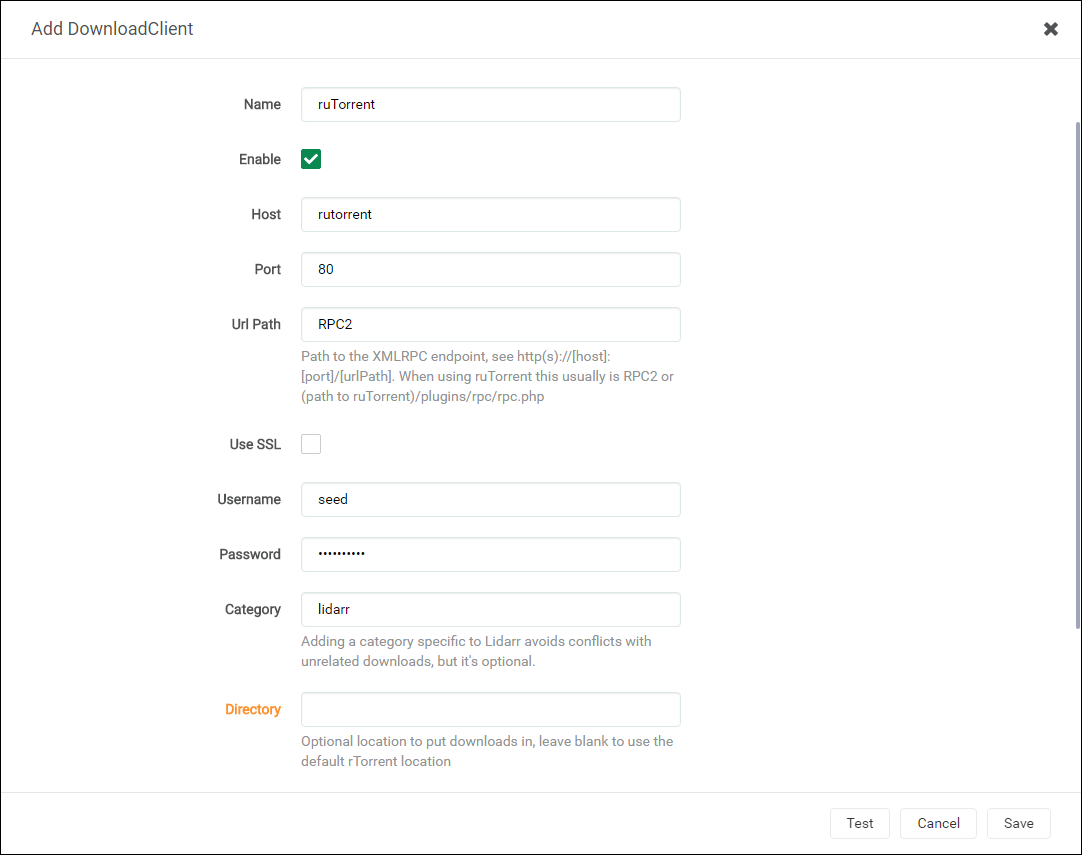
Task: Click the Add DownloadClient dialog title
Action: coord(112,29)
